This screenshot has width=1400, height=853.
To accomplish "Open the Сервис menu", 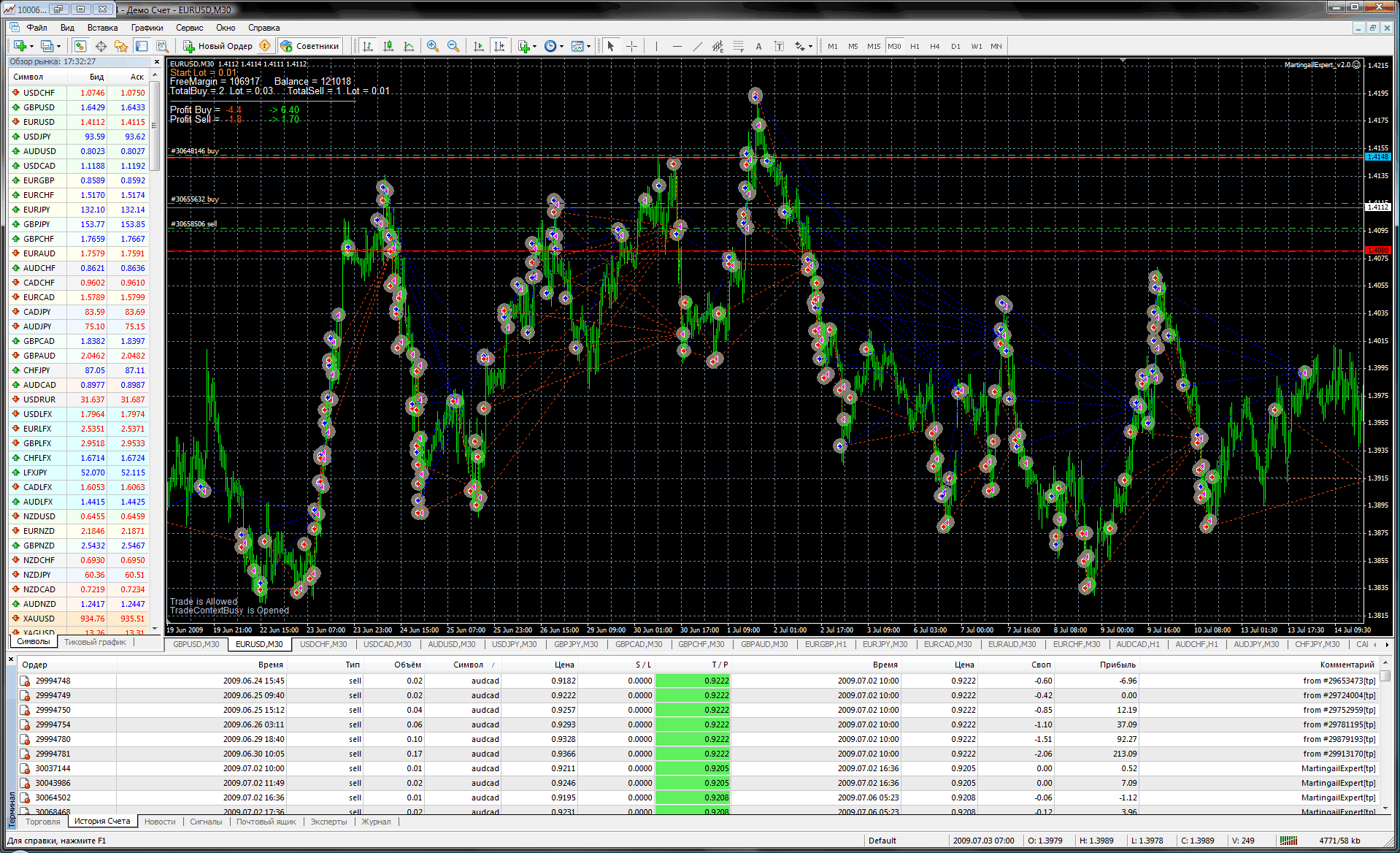I will click(189, 28).
